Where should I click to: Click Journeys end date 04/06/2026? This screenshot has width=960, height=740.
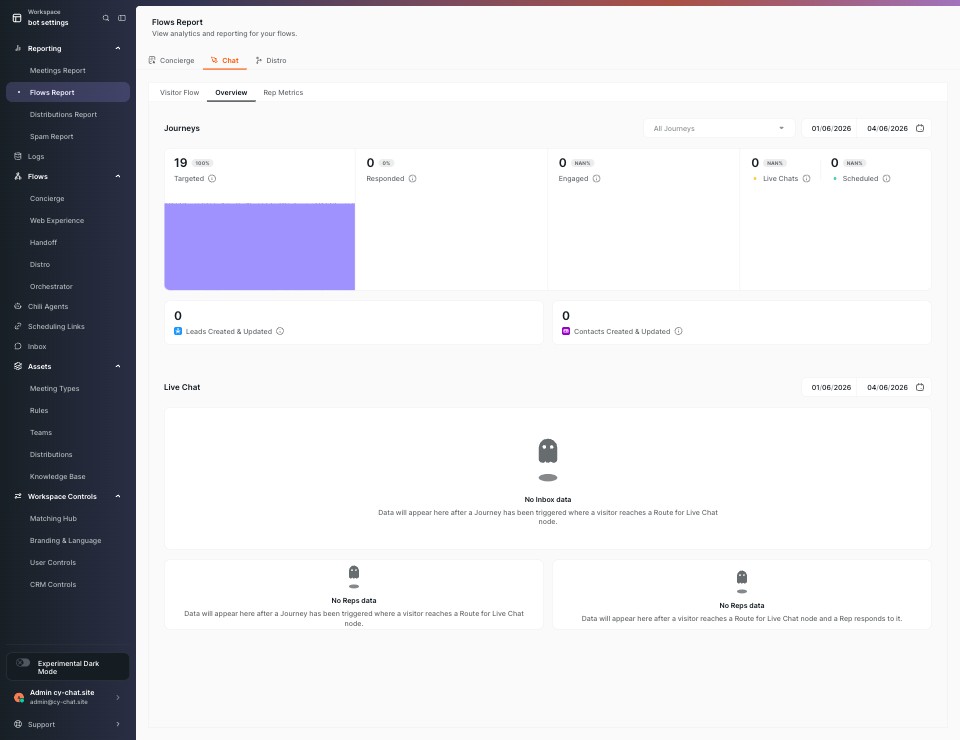887,129
